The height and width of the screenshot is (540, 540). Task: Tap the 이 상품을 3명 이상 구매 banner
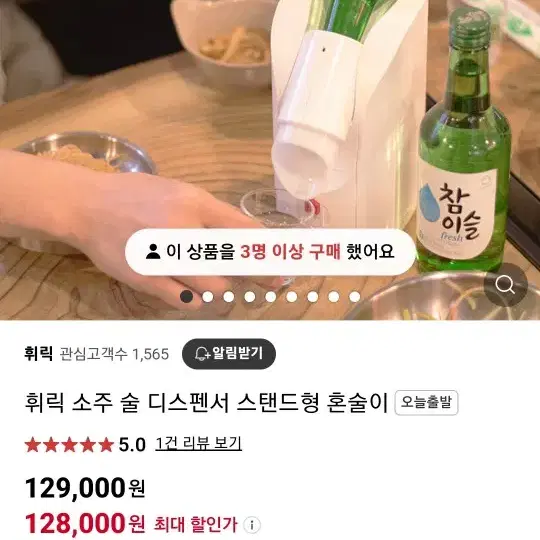tap(270, 252)
